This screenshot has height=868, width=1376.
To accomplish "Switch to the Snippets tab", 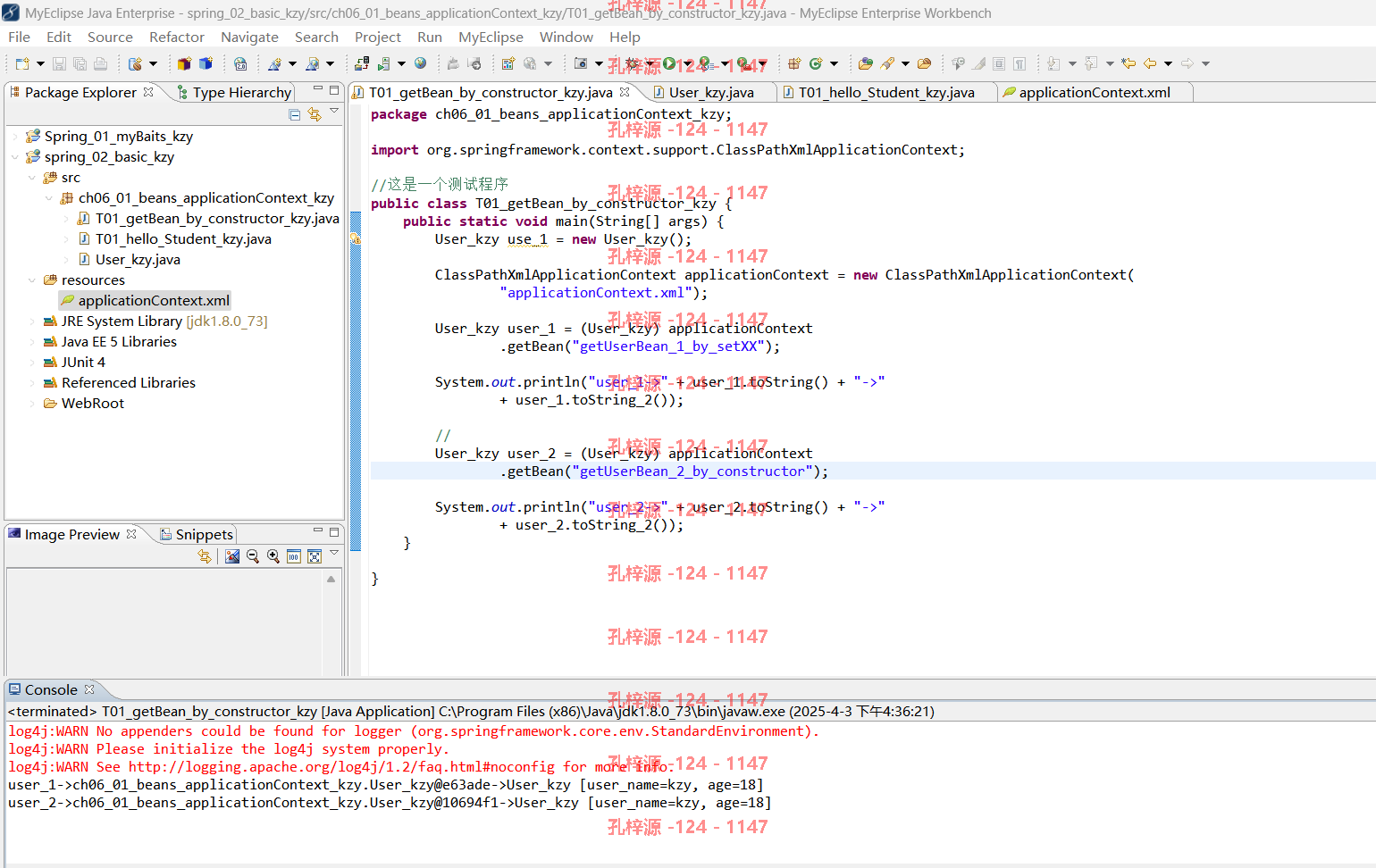I will pos(197,534).
